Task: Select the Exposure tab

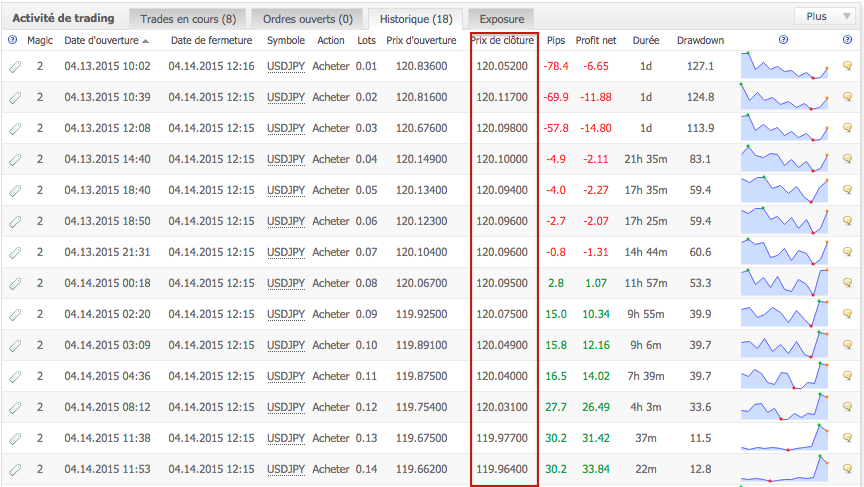Action: (501, 18)
